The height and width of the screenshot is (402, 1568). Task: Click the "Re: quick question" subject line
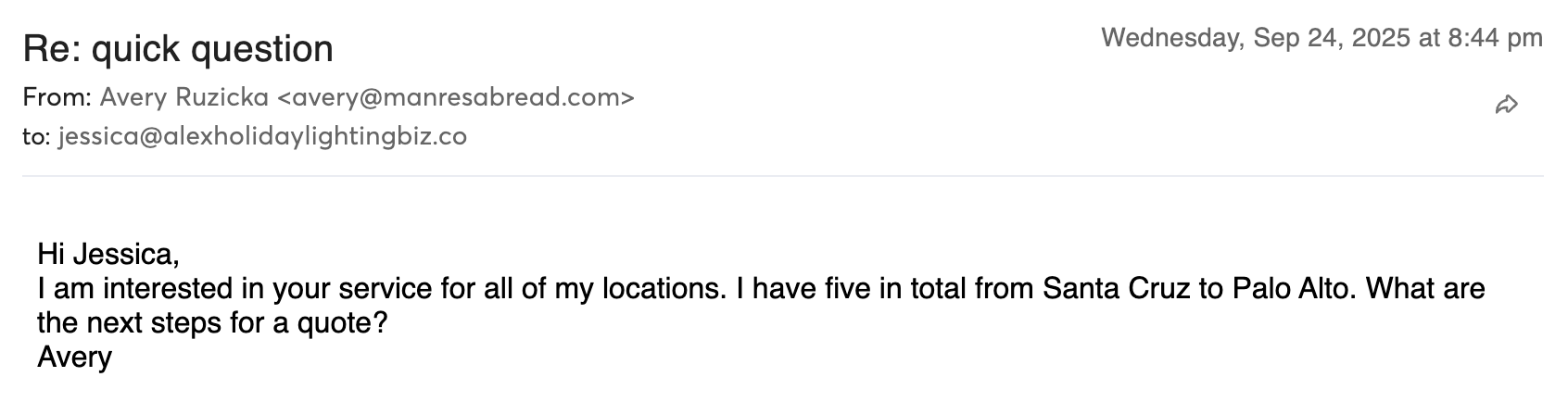[178, 48]
